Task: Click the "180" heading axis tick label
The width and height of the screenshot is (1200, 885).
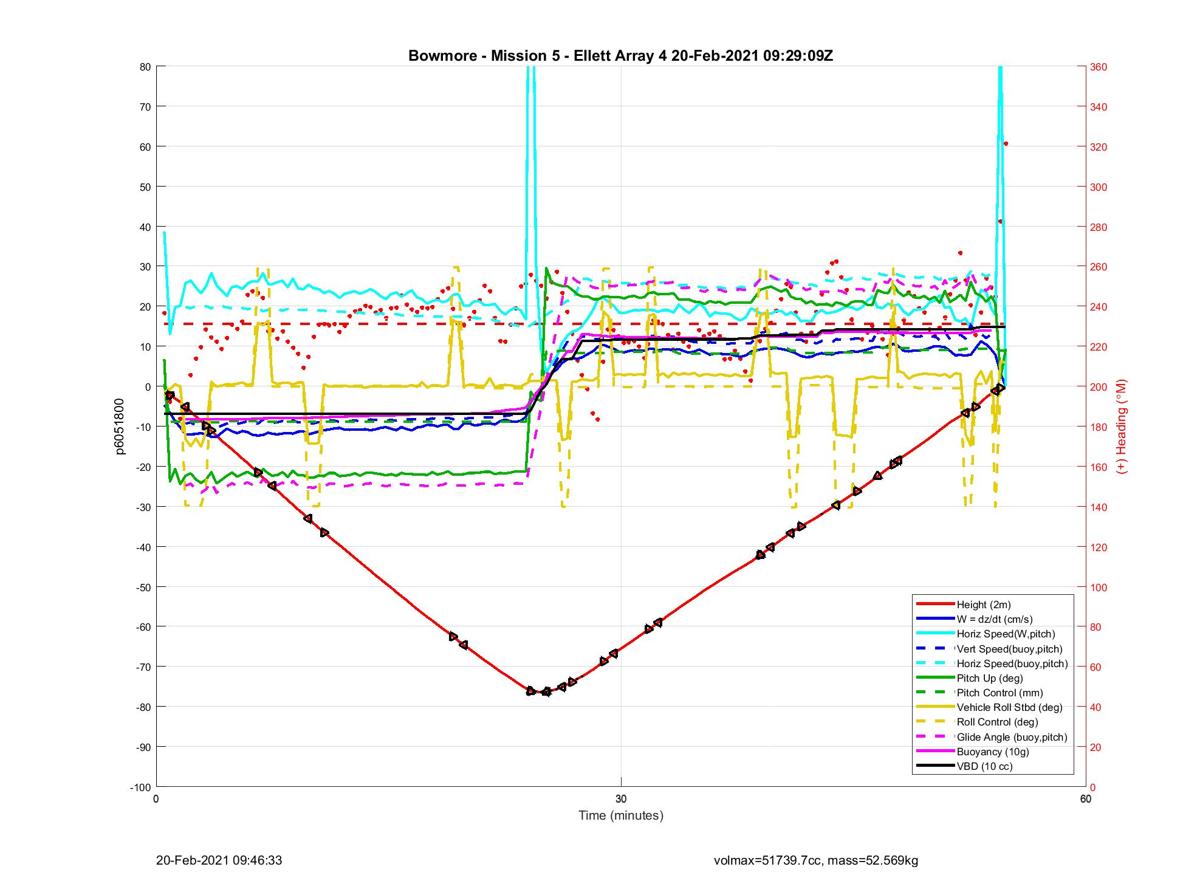Action: pyautogui.click(x=1100, y=427)
